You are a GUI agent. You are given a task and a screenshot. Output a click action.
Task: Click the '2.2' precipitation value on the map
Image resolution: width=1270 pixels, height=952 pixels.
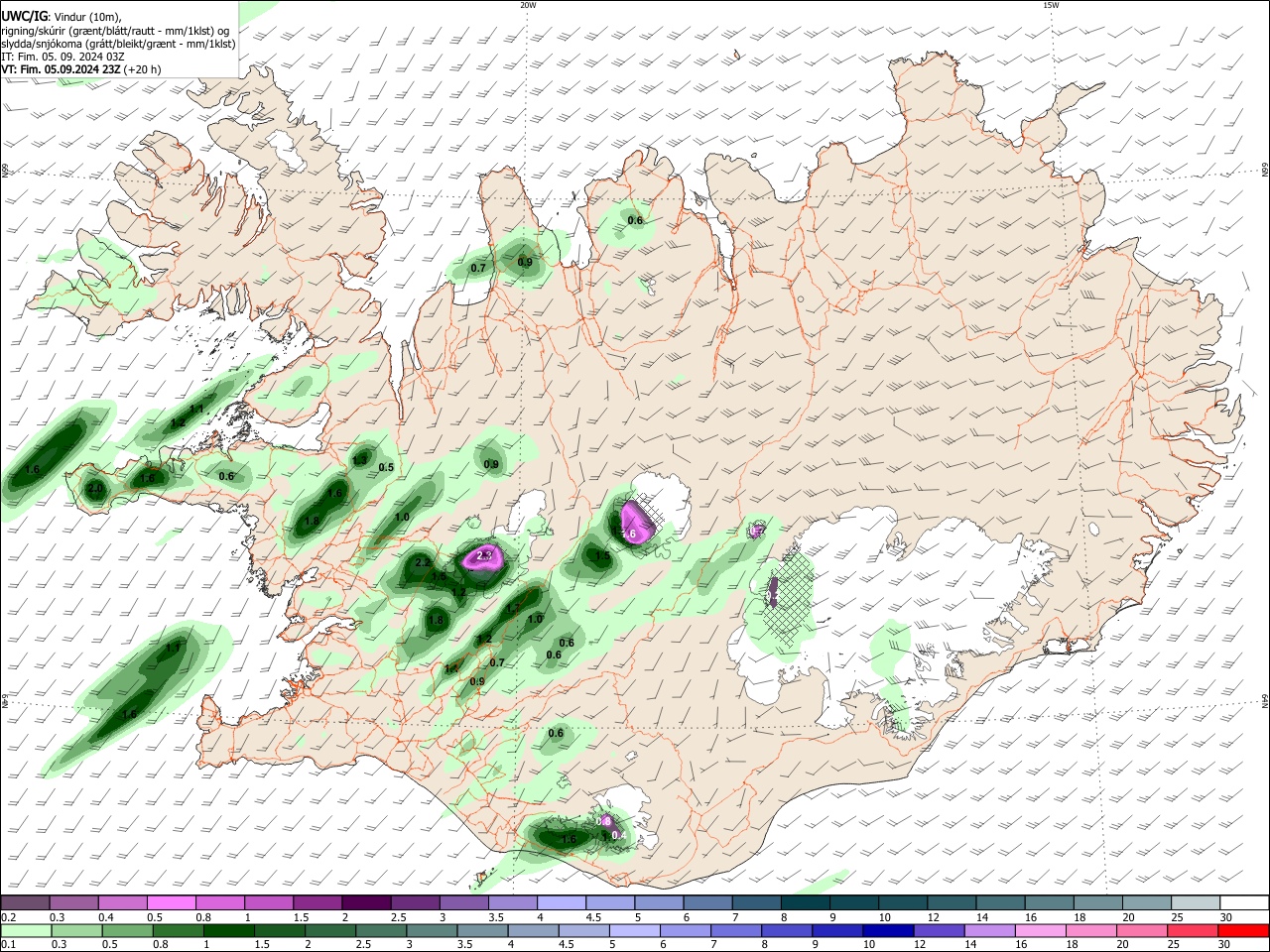(x=423, y=562)
